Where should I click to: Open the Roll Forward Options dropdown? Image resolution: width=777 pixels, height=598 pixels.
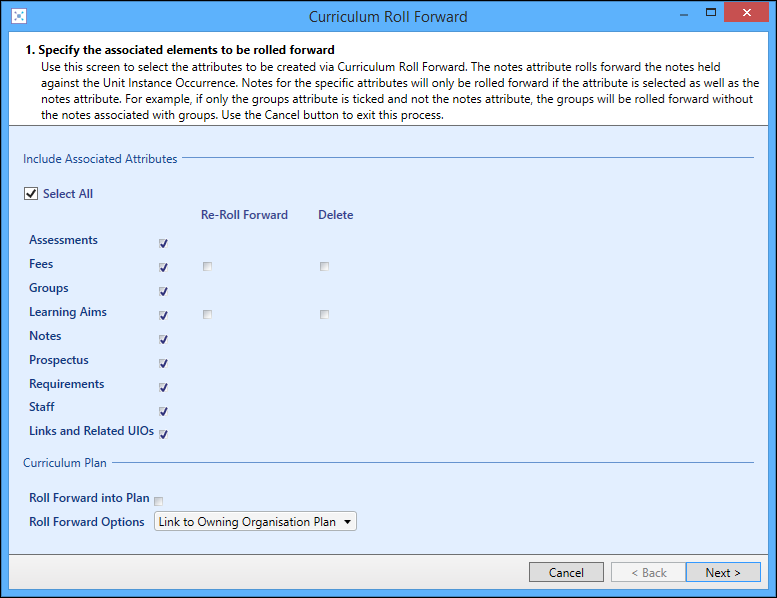click(255, 522)
